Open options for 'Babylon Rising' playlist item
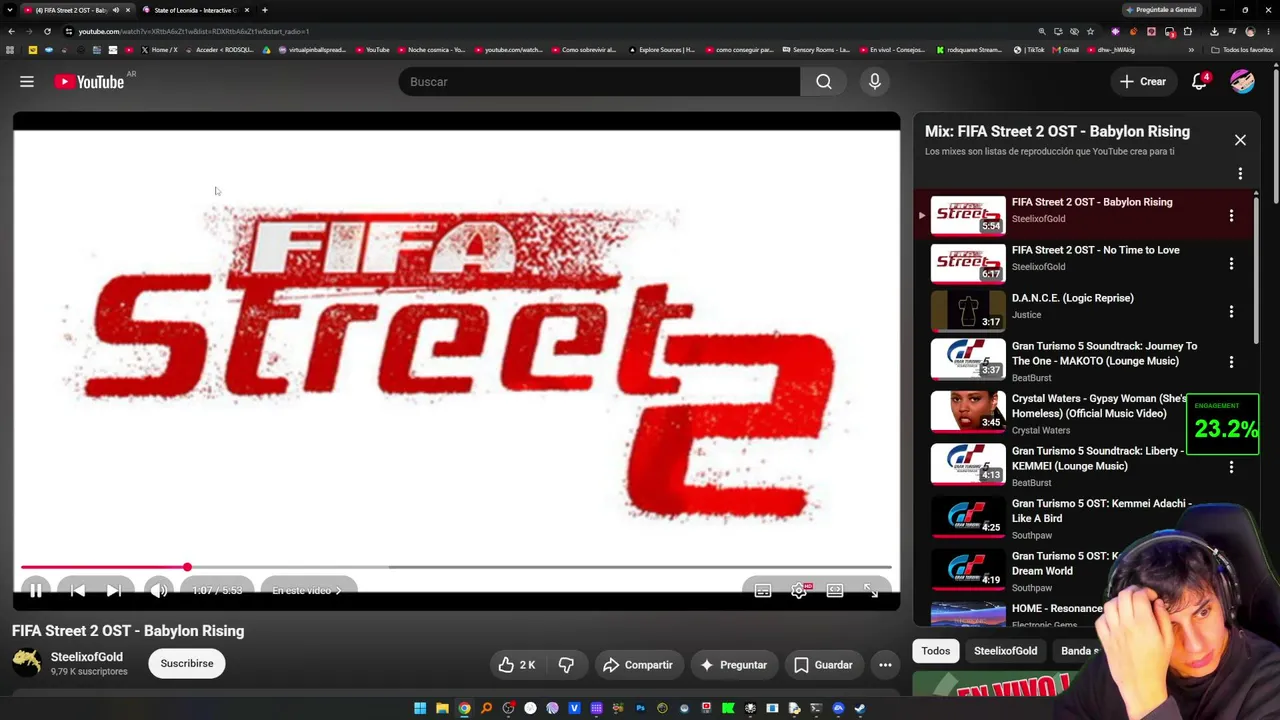Viewport: 1280px width, 720px height. tap(1231, 216)
